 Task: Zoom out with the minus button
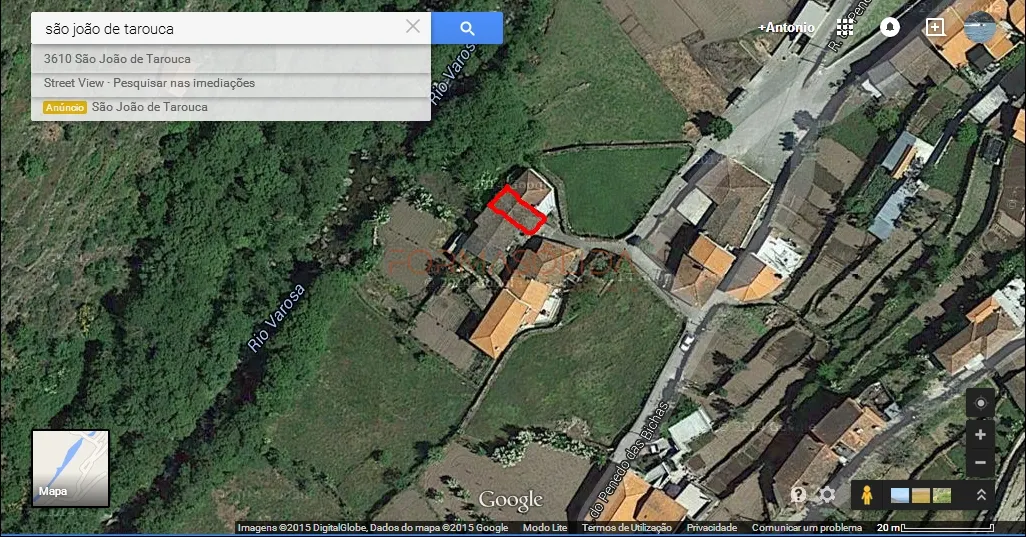(x=980, y=462)
